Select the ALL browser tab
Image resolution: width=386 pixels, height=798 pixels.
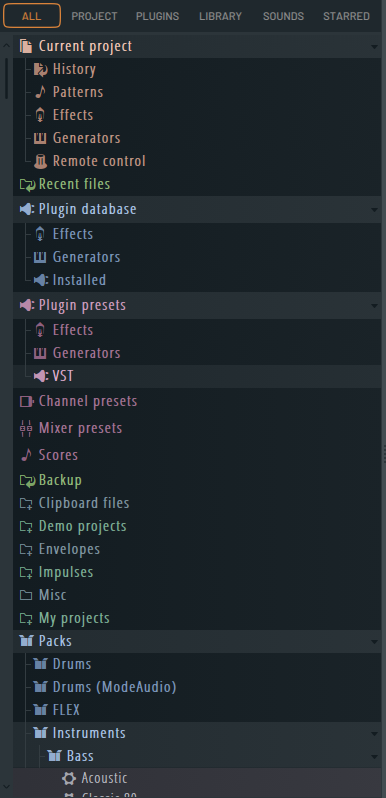click(x=32, y=16)
